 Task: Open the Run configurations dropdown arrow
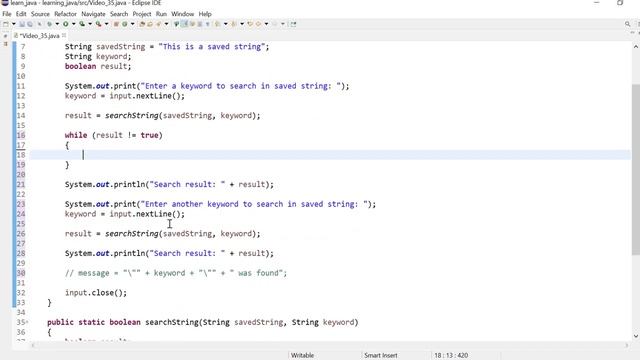point(73,24)
